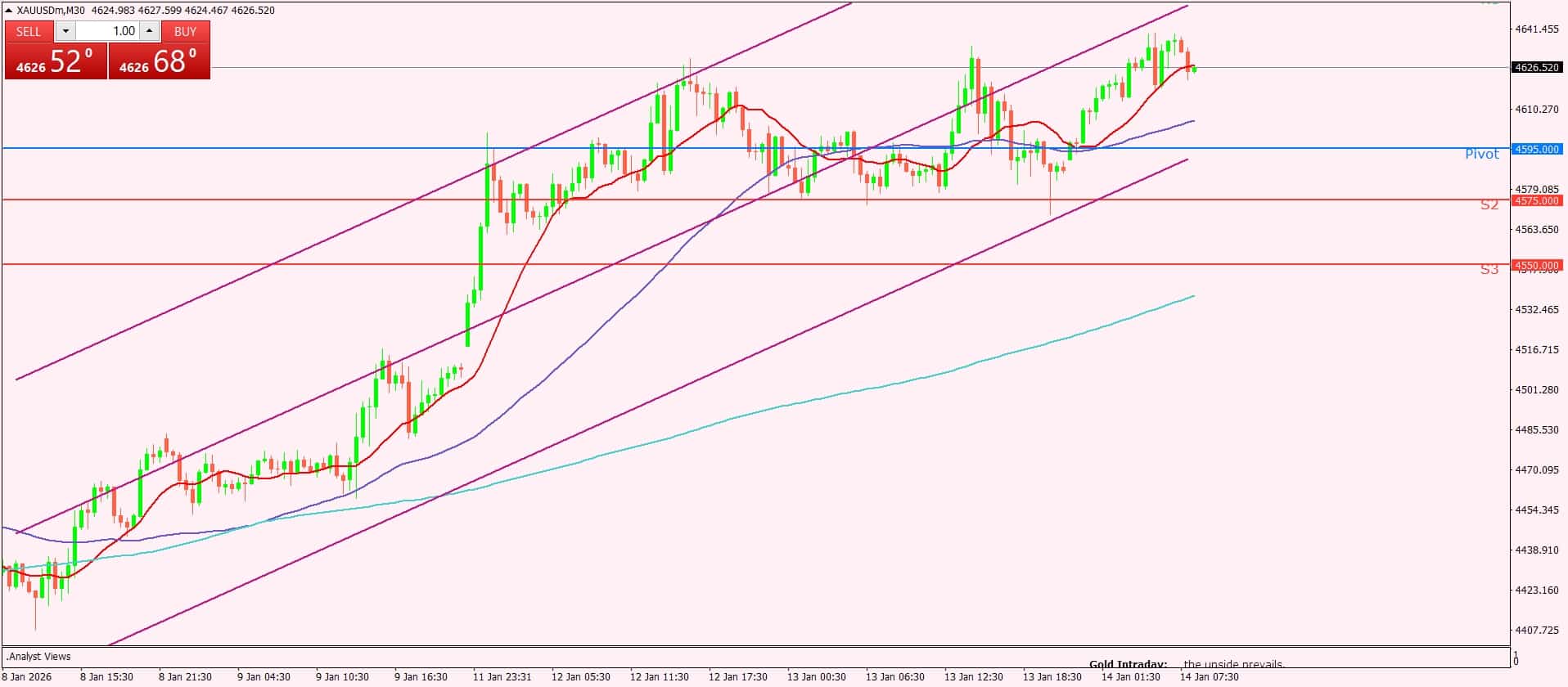Click the 4470.095 price scale value
1568x687 pixels.
[1537, 469]
